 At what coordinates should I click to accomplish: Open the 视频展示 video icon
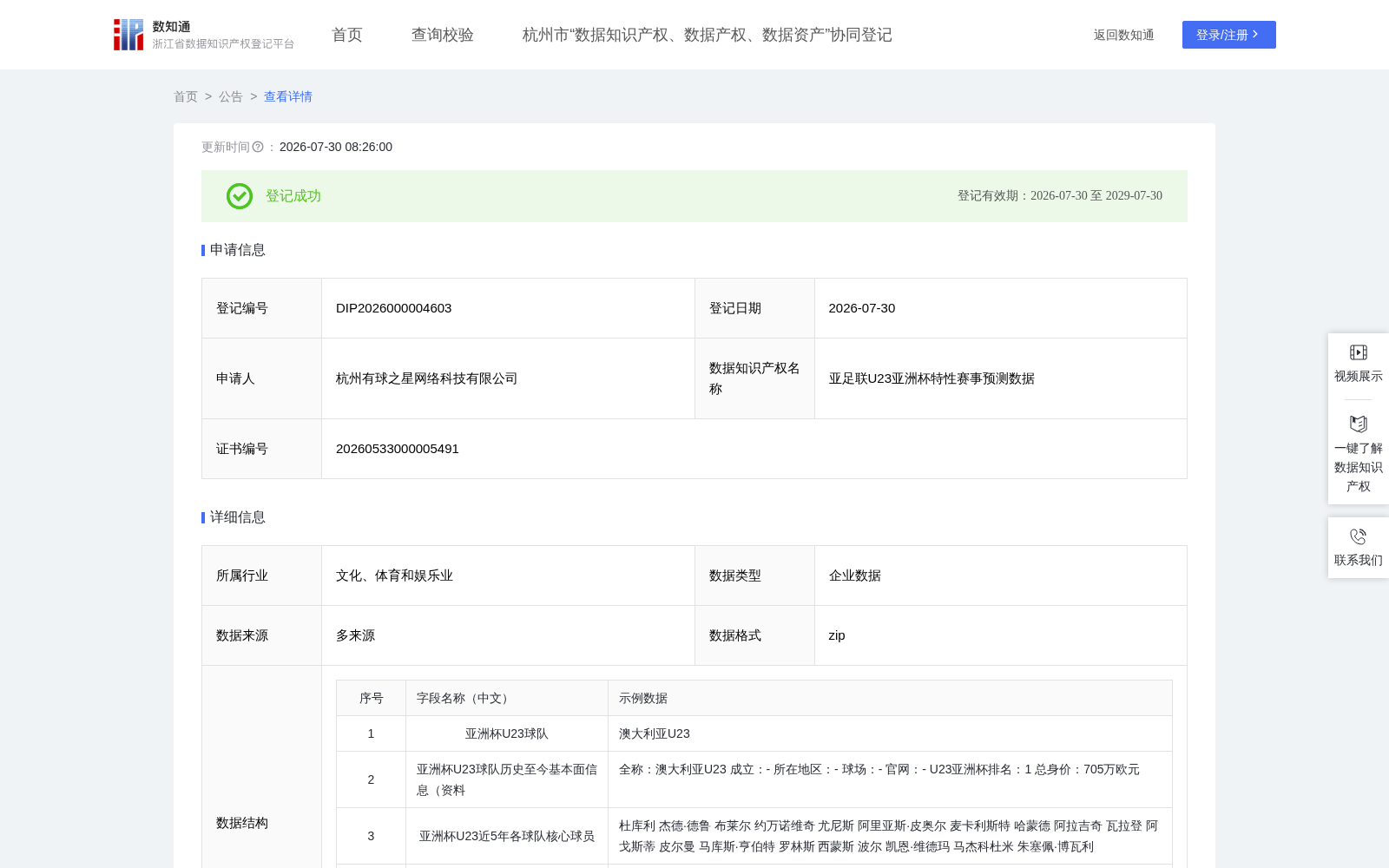(1359, 352)
